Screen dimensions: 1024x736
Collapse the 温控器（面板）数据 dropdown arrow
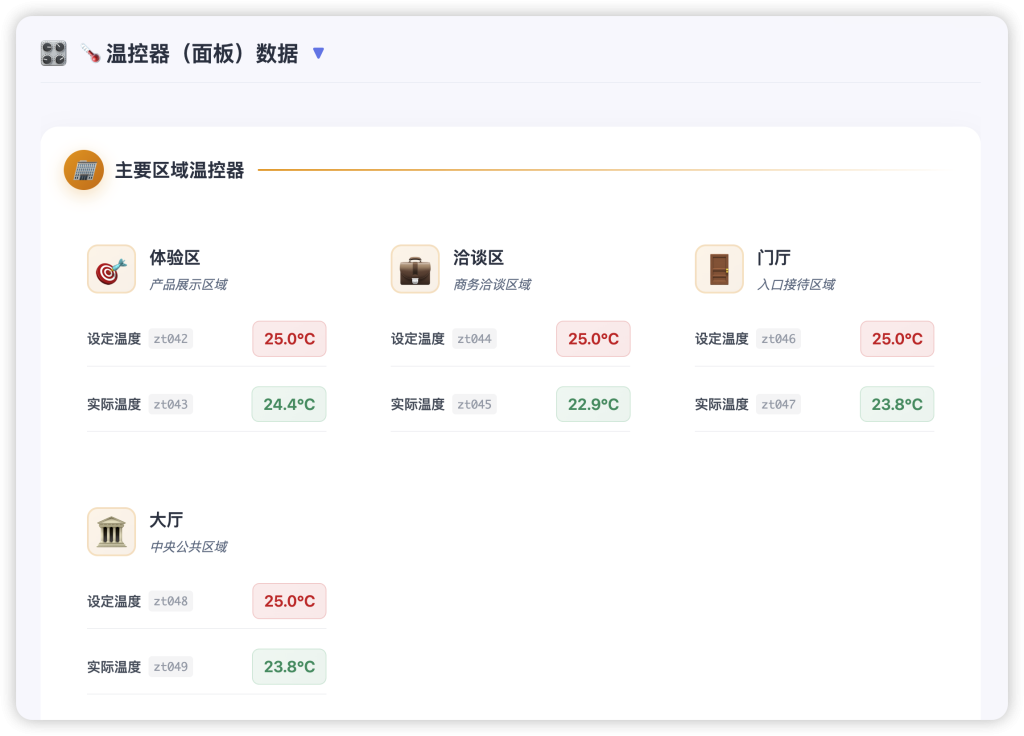pos(318,53)
